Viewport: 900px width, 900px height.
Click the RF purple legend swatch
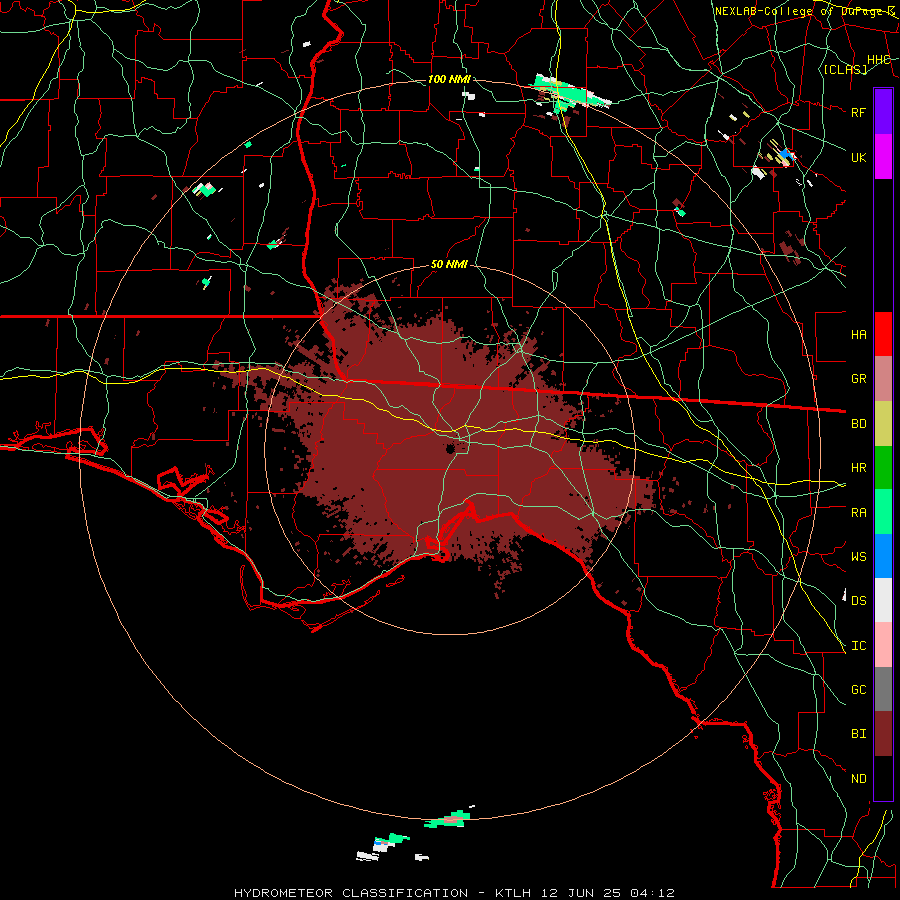tap(883, 112)
